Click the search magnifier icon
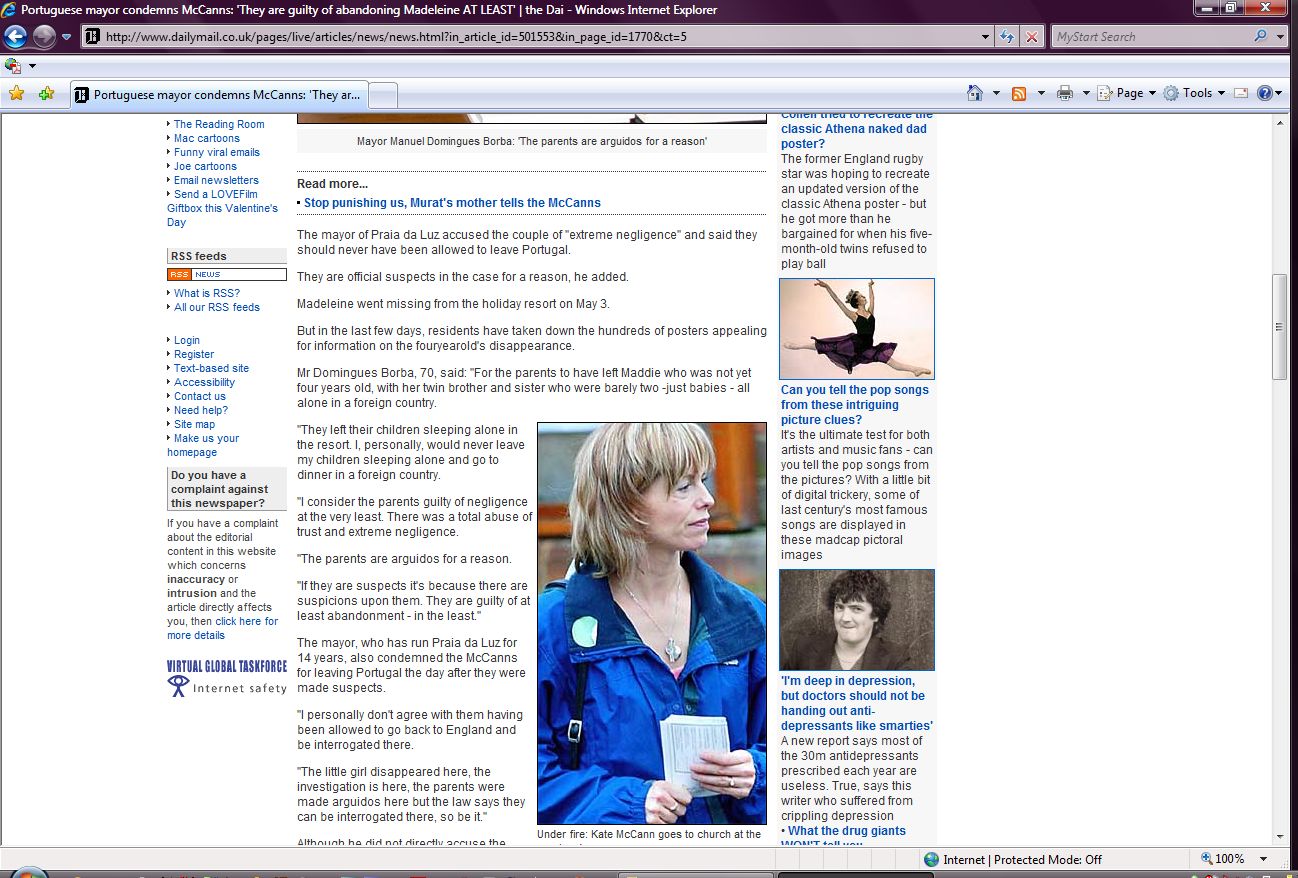Screen dimensions: 1298x878 [x=1260, y=37]
